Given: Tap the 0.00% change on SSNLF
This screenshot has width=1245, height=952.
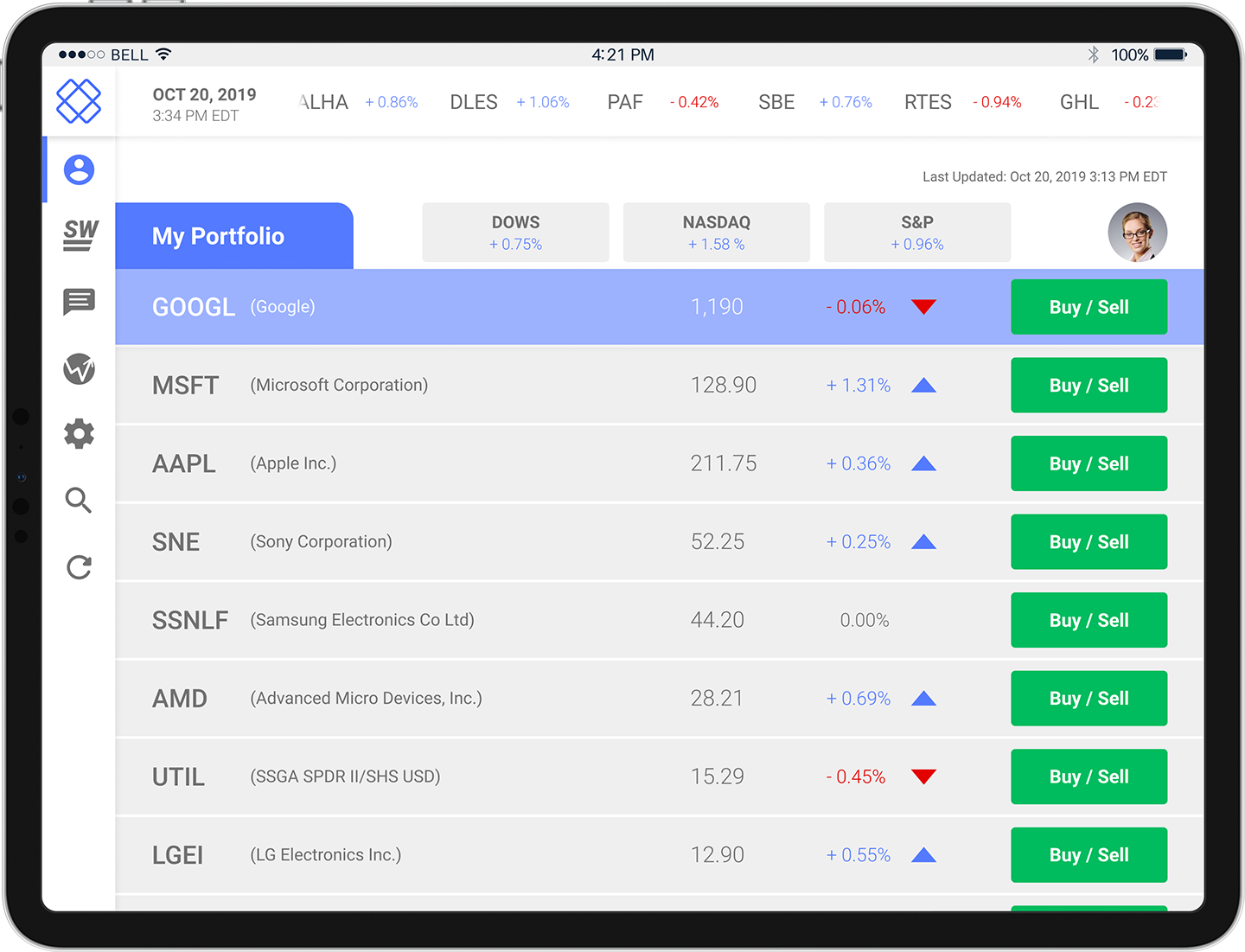Looking at the screenshot, I should tap(865, 620).
